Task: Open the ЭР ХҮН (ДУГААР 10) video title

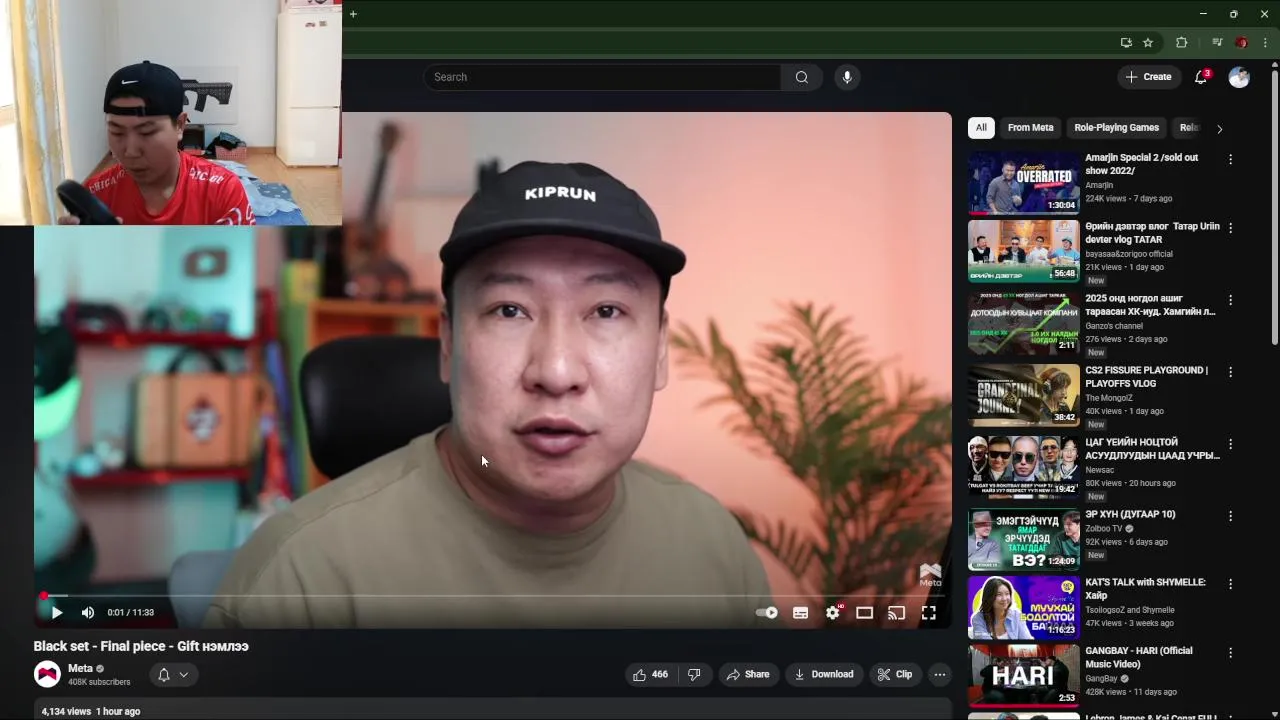Action: pos(1130,514)
